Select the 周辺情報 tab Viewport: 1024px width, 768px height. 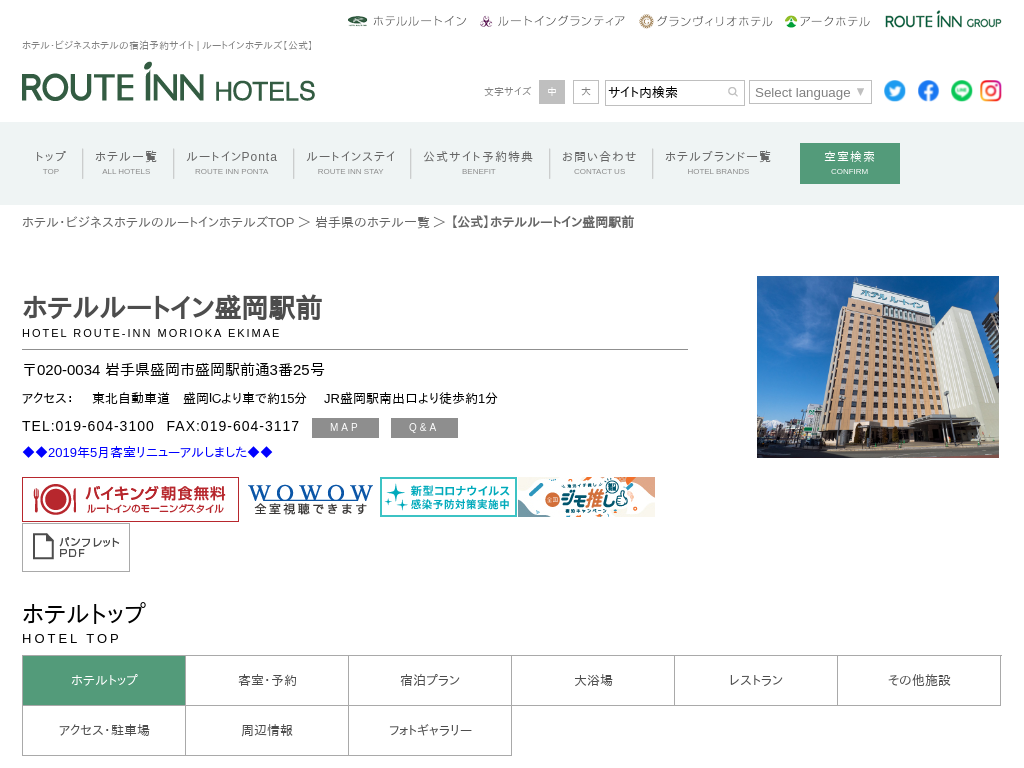pos(267,730)
